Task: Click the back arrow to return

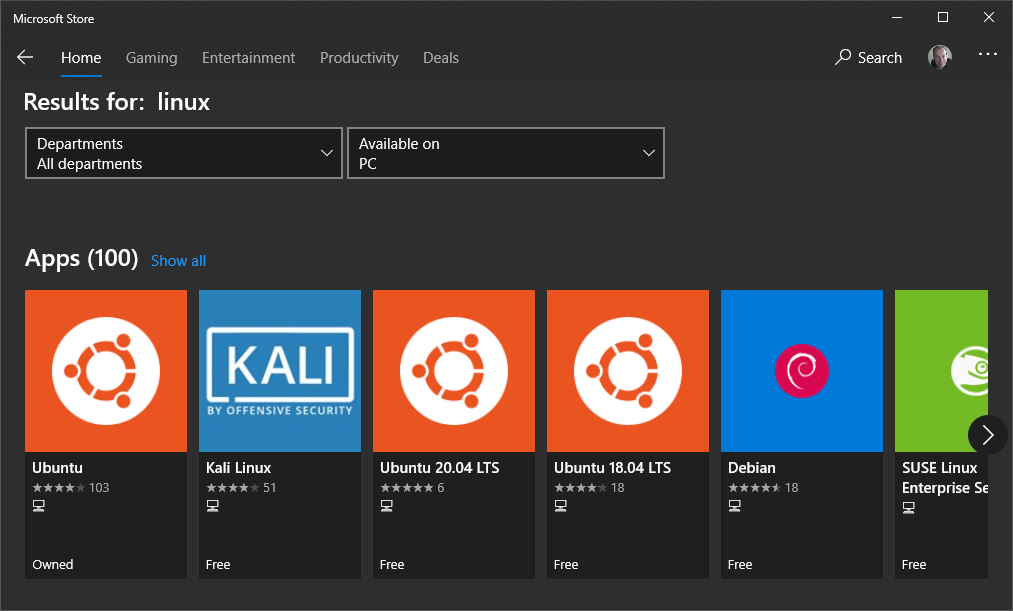Action: (x=25, y=57)
